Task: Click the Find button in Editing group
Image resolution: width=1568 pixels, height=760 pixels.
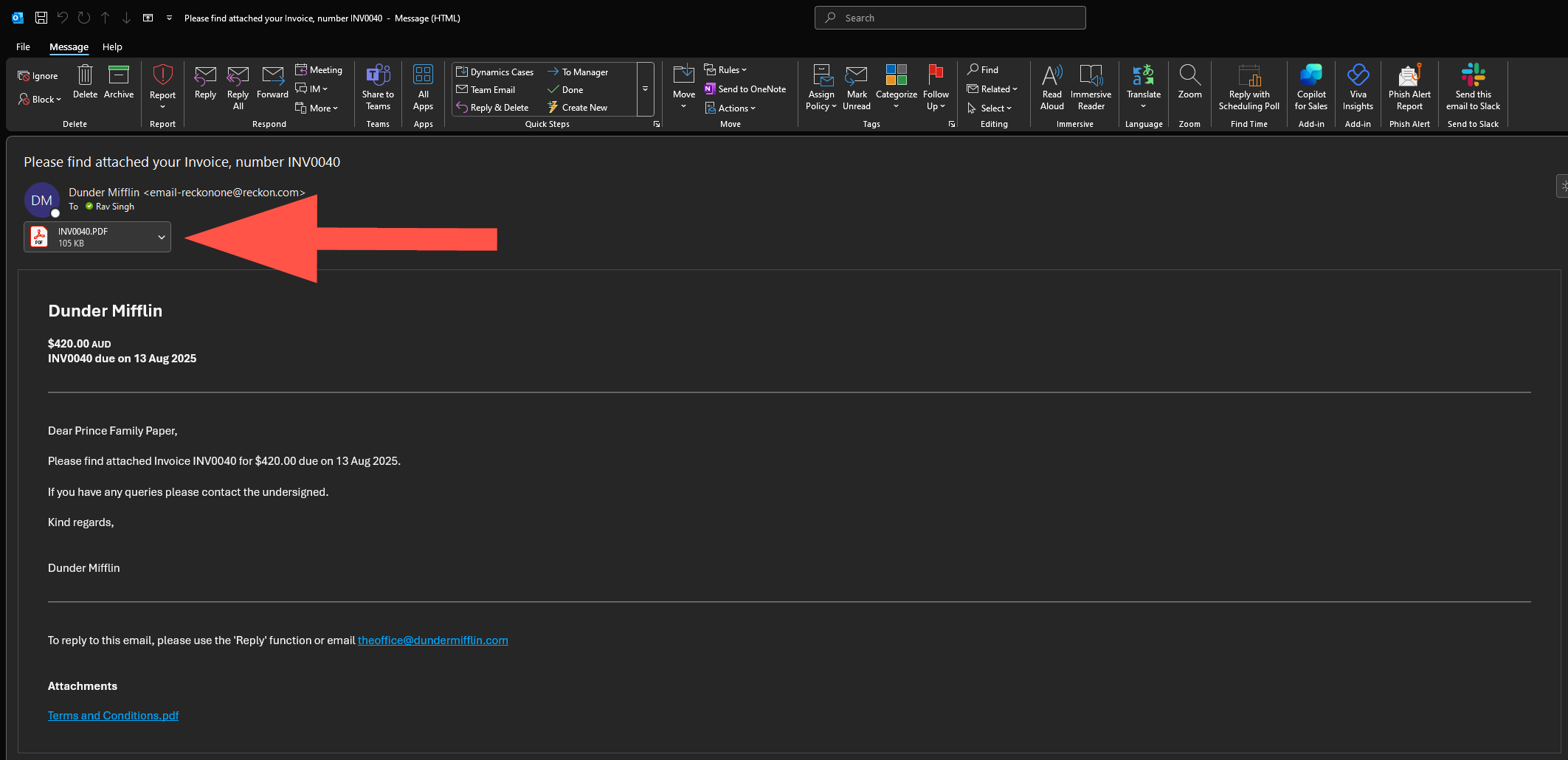Action: tap(983, 70)
